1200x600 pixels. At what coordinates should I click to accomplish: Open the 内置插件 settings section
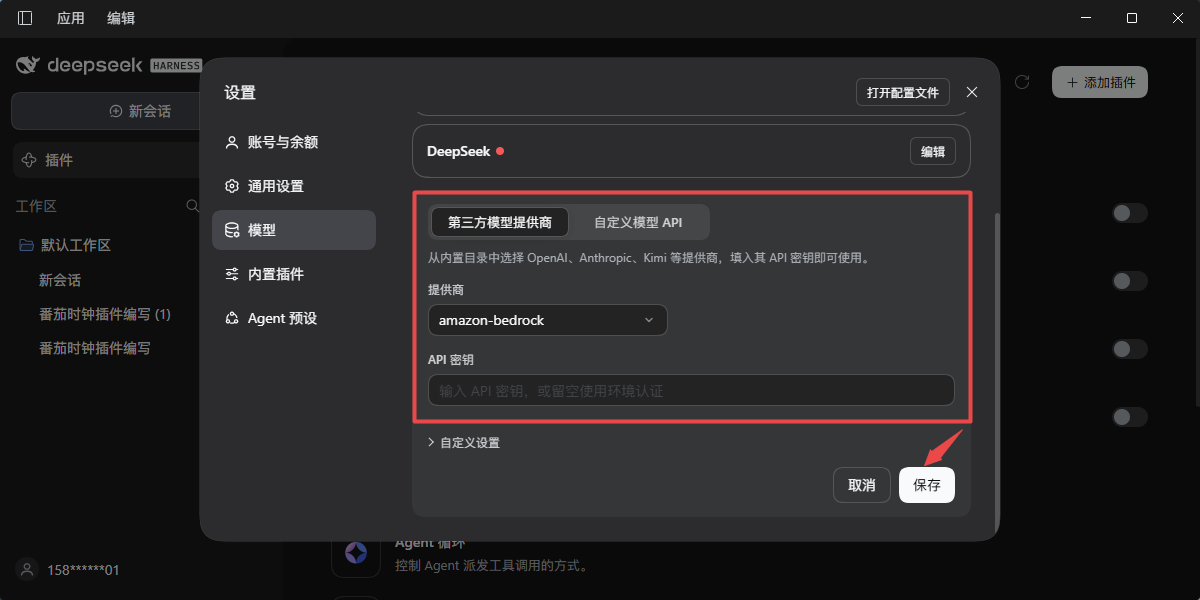tap(294, 274)
